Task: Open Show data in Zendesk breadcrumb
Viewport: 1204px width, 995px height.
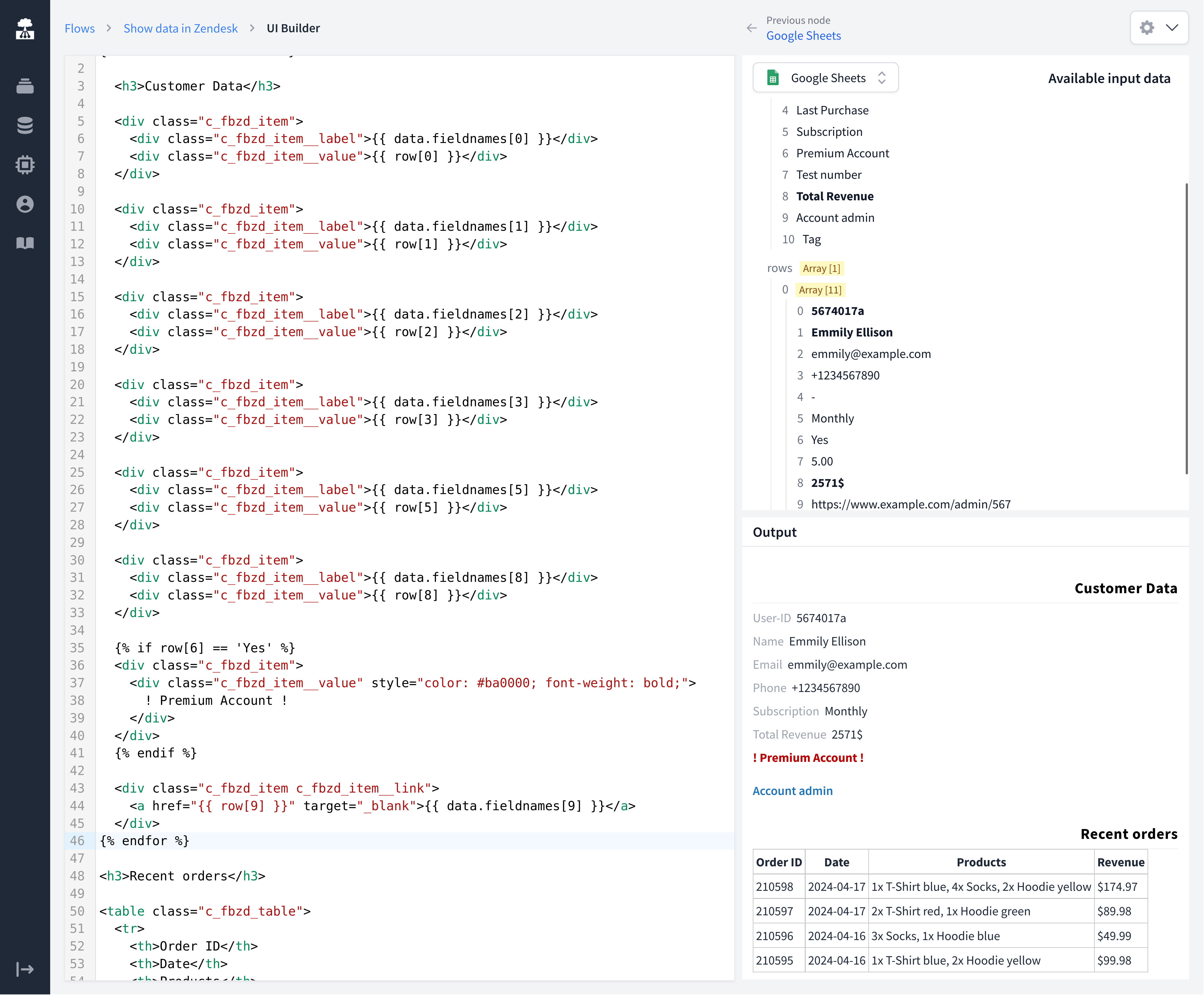Action: click(181, 28)
